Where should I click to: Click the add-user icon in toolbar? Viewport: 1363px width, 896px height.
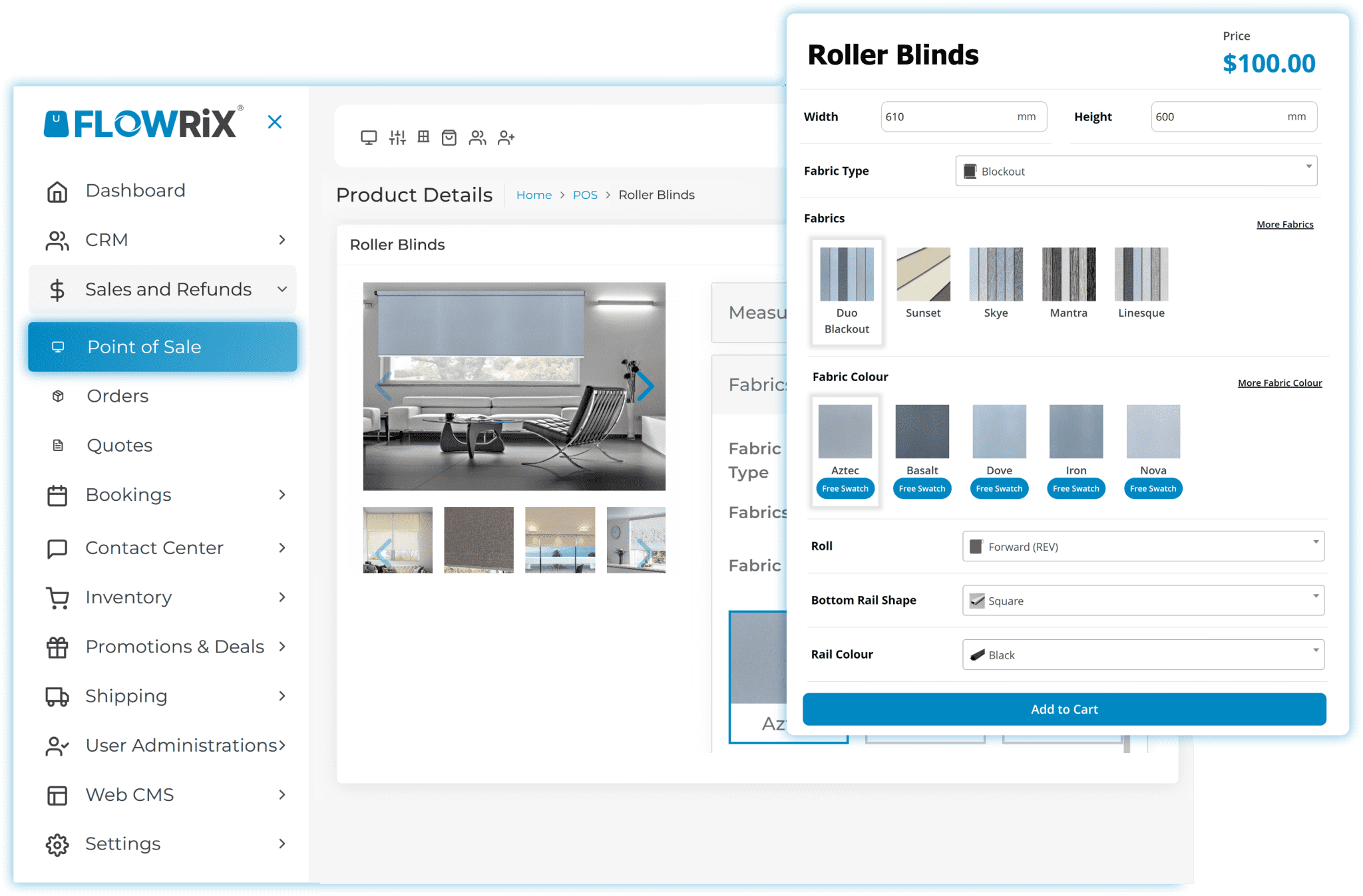pyautogui.click(x=506, y=137)
